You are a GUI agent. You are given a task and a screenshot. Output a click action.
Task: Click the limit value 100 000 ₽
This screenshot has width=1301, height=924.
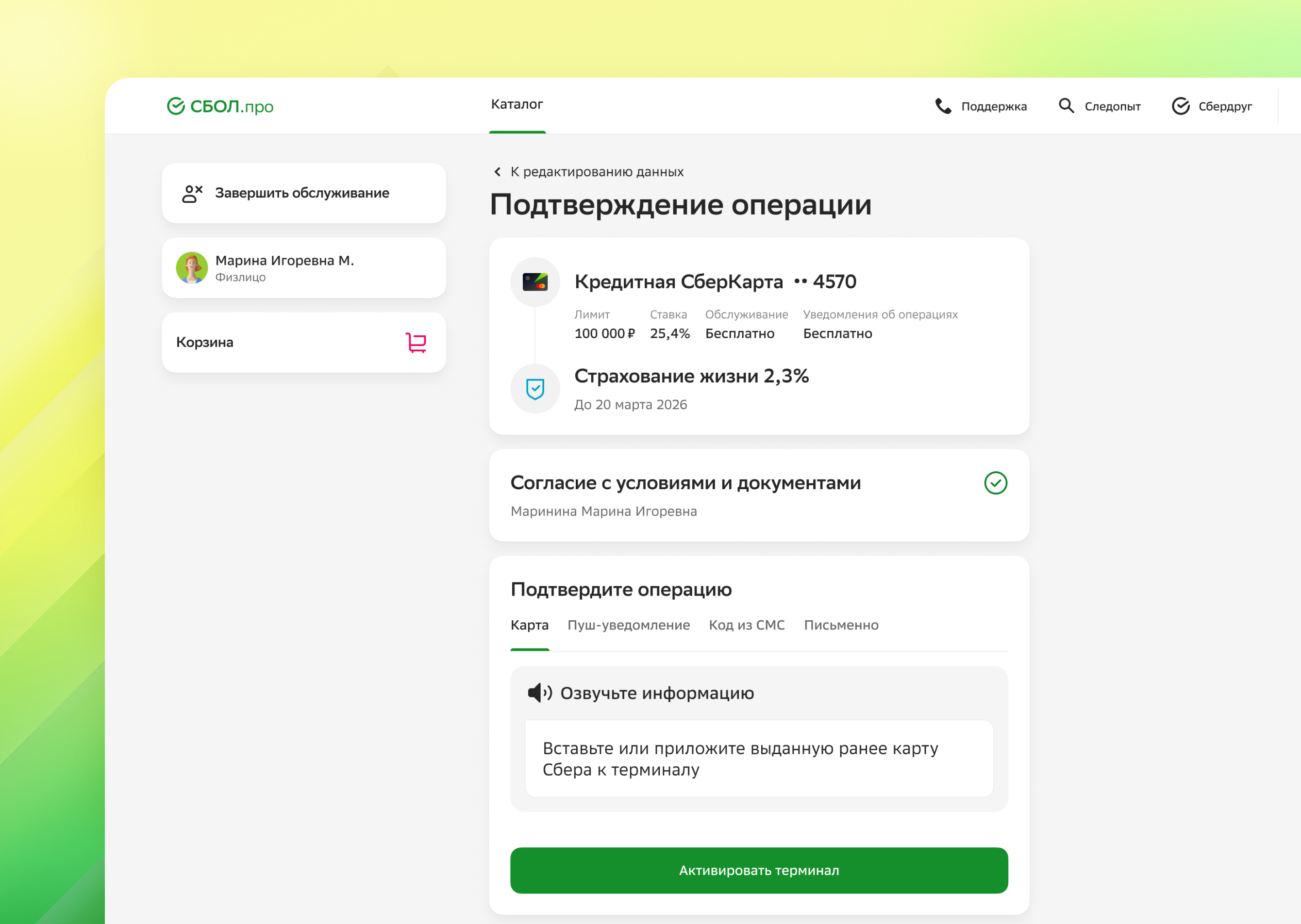604,334
